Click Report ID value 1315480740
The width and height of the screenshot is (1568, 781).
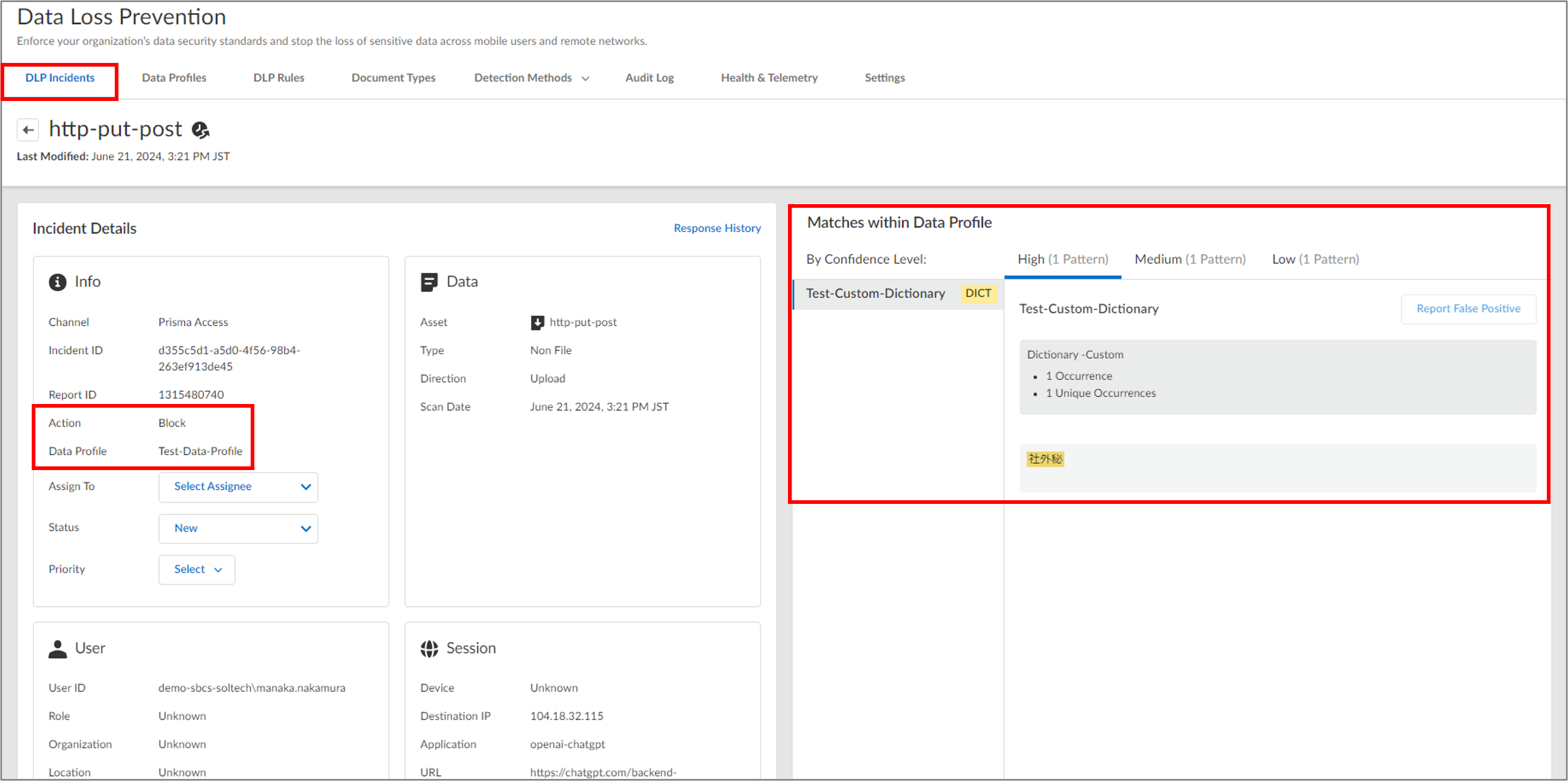click(191, 395)
